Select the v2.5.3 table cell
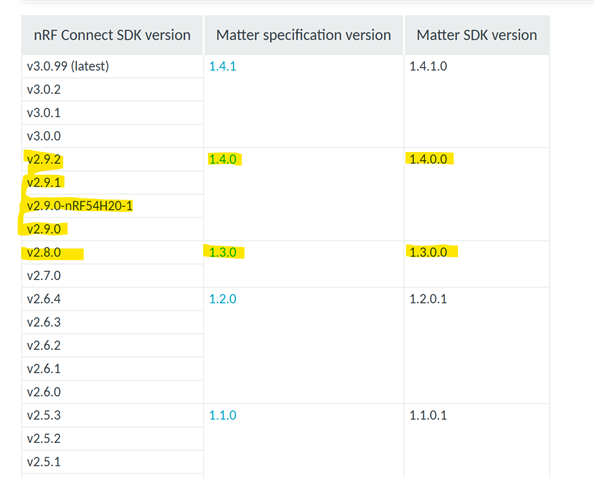This screenshot has width=595, height=479. point(112,415)
